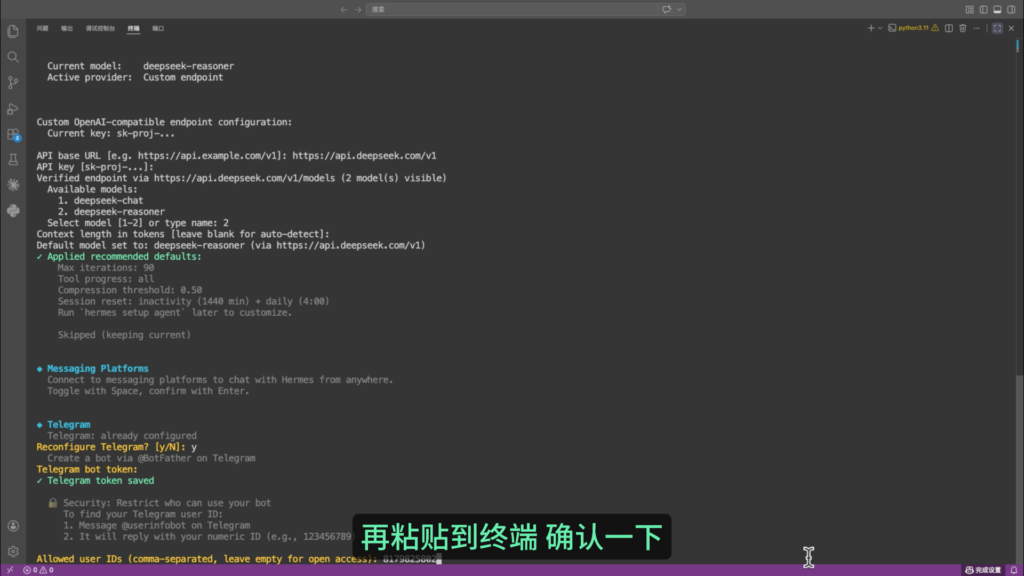Viewport: 1024px width, 576px height.
Task: Click 'Current model: deepseek-reasoner' line
Action: click(x=140, y=66)
